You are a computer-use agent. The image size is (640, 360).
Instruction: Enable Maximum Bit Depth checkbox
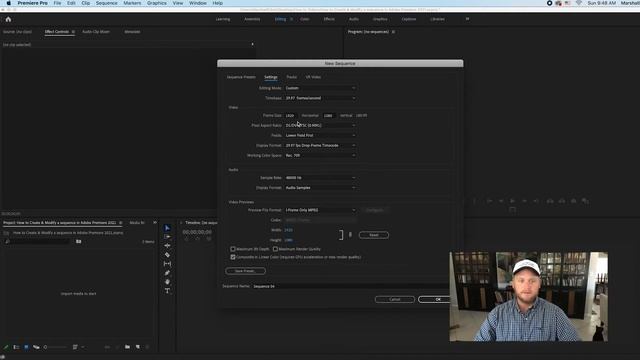233,249
